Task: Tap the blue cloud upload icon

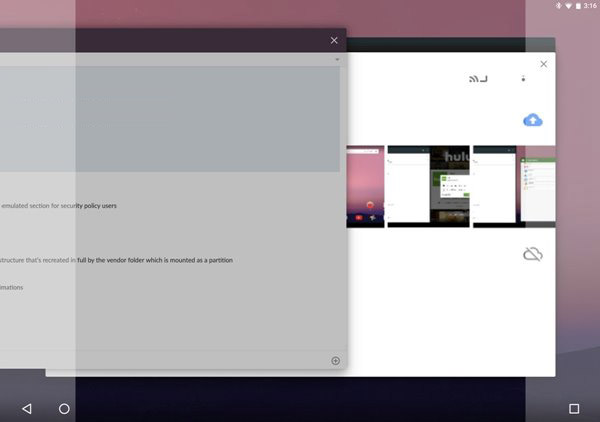Action: click(533, 120)
